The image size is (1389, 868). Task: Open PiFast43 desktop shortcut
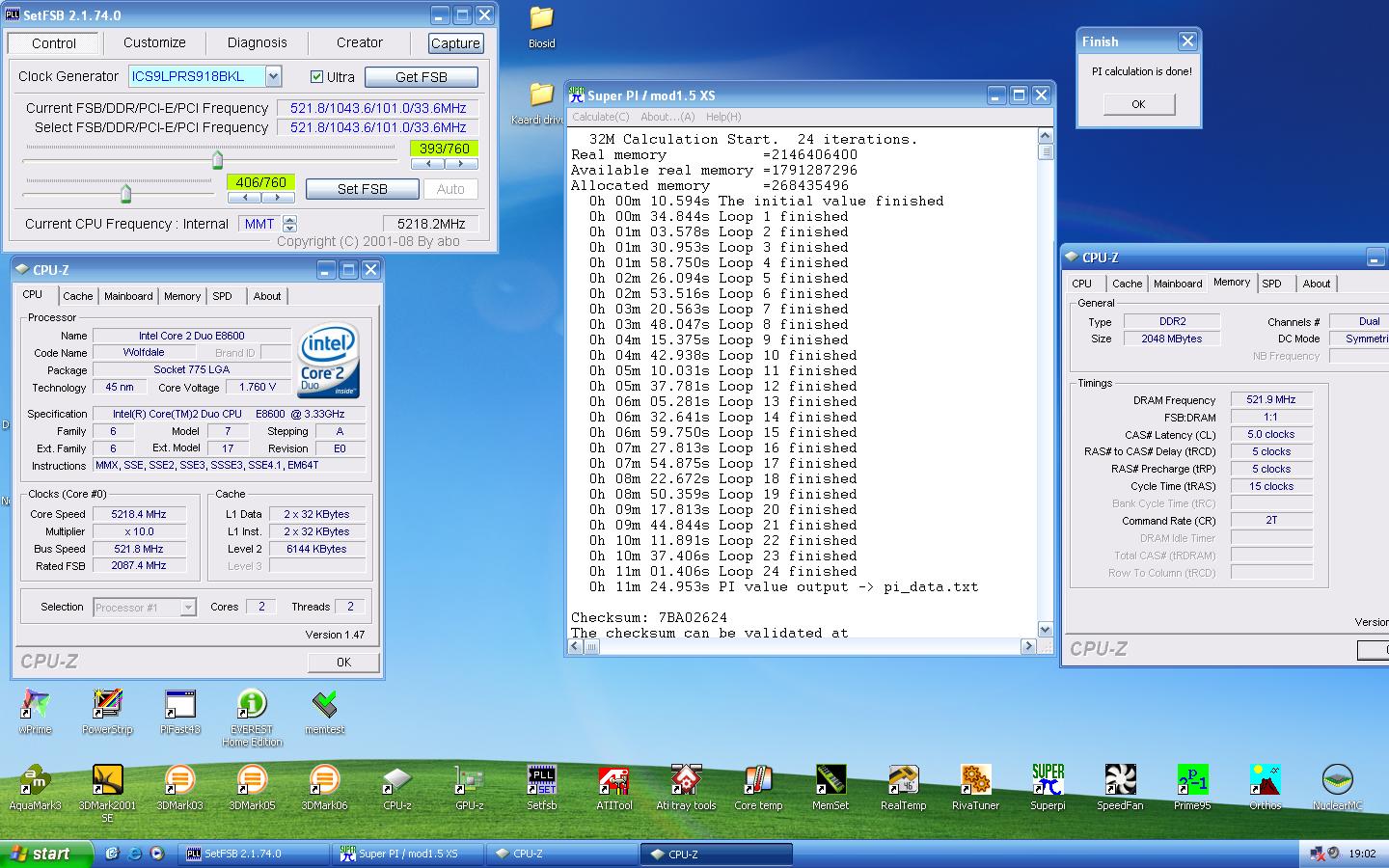[x=179, y=713]
